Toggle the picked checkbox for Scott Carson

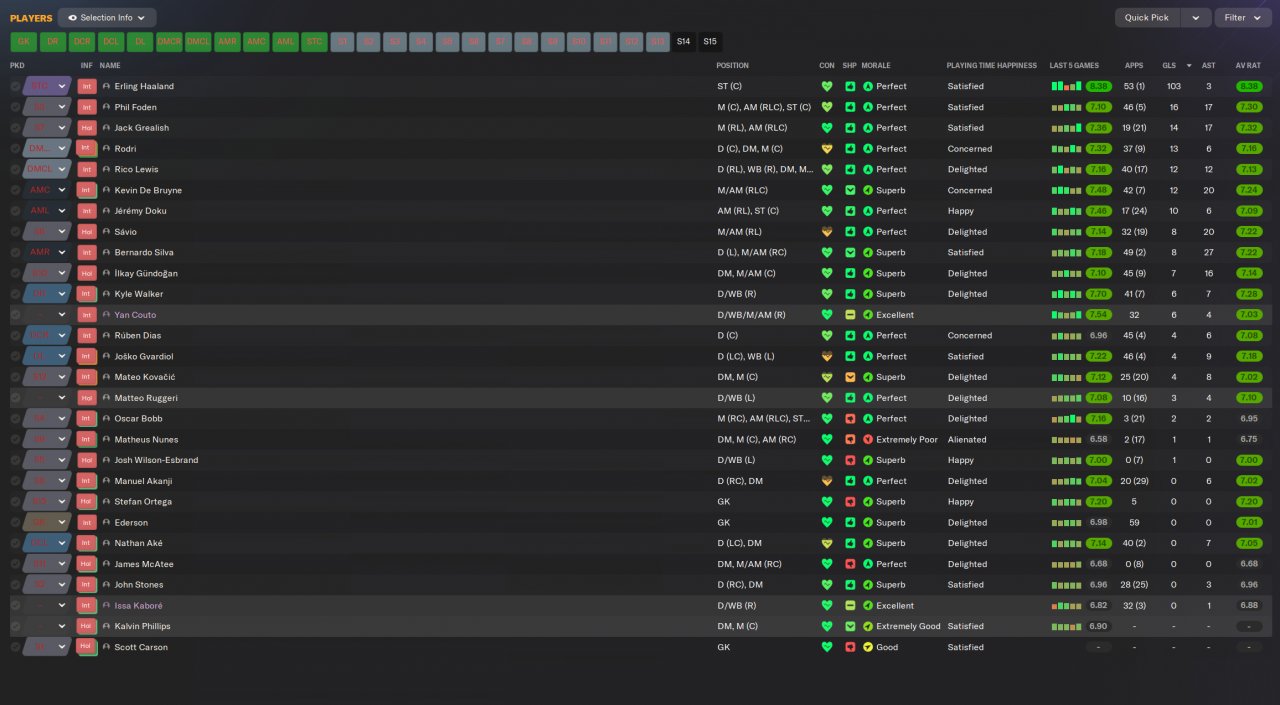15,647
